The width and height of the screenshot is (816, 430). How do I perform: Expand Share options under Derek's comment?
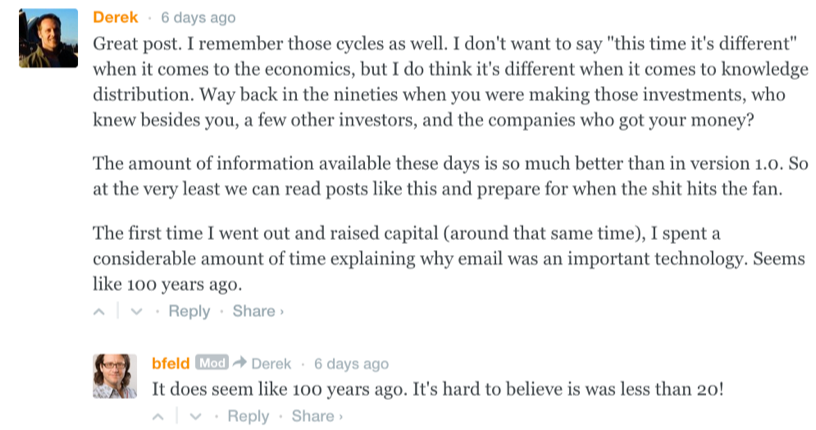pyautogui.click(x=258, y=311)
